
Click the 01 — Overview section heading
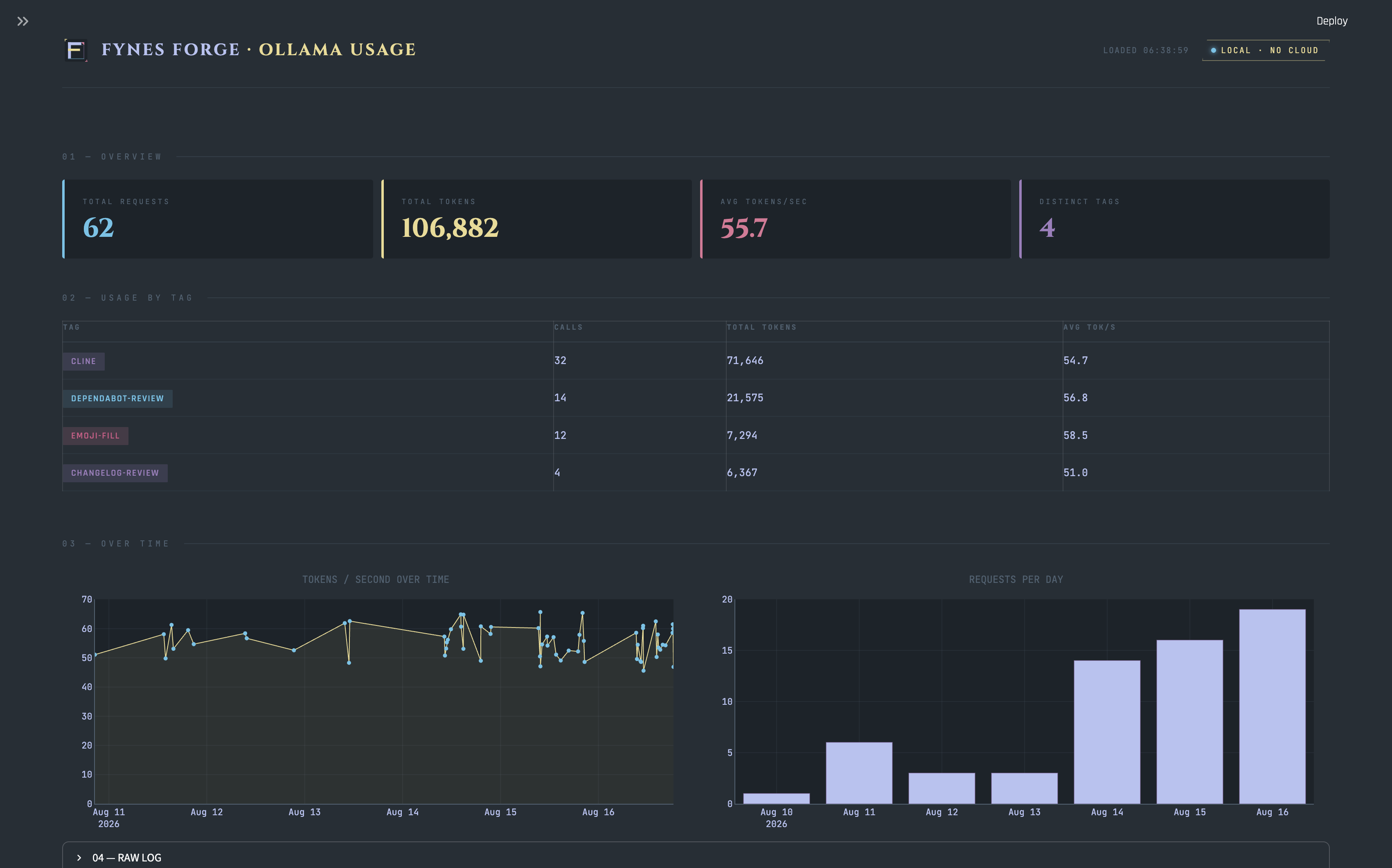112,157
